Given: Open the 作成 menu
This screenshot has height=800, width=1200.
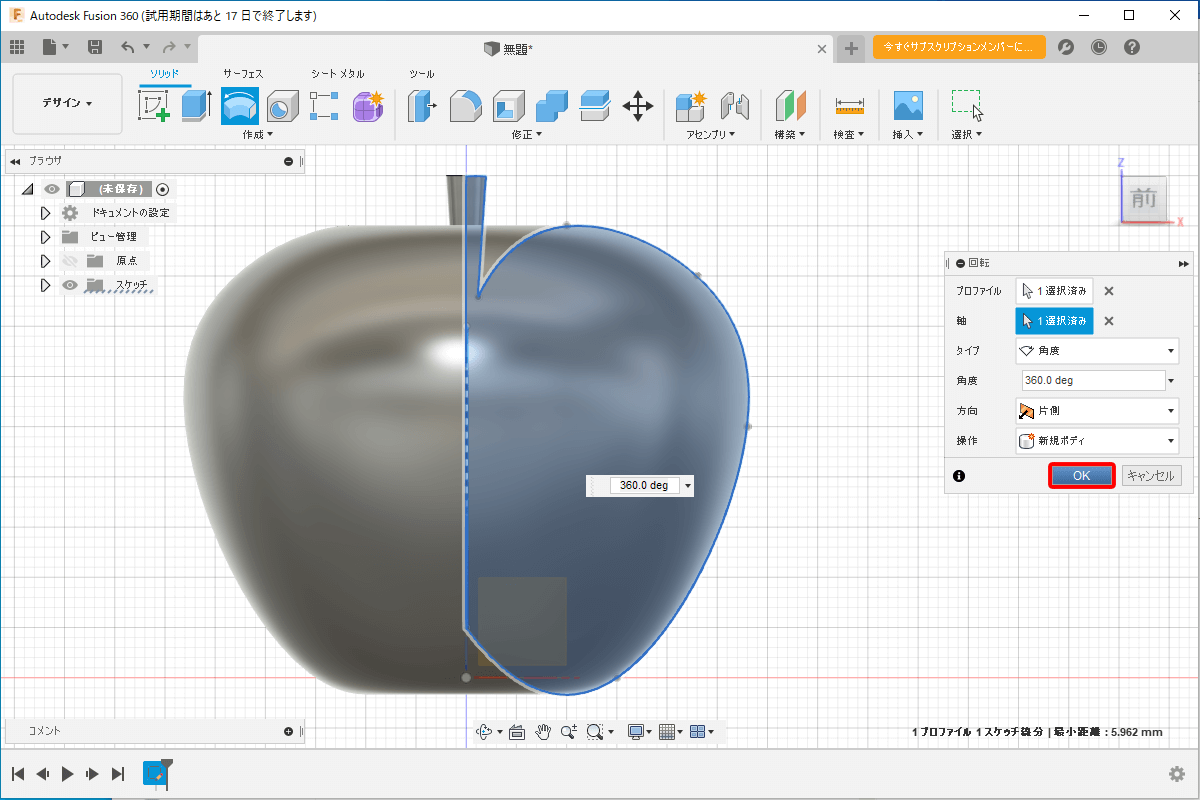Looking at the screenshot, I should click(x=258, y=134).
